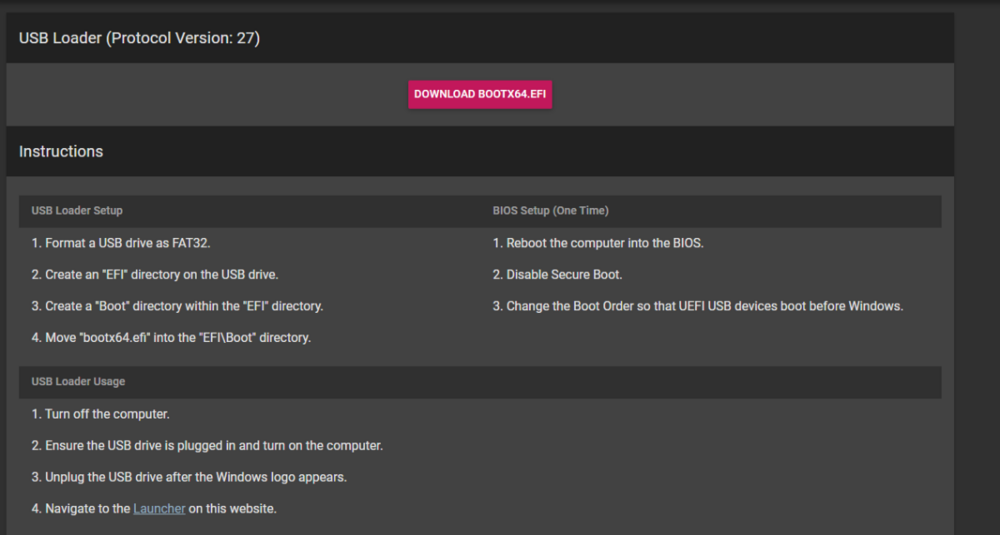This screenshot has width=1000, height=535.
Task: Select the Create a Boot directory step
Action: click(177, 306)
